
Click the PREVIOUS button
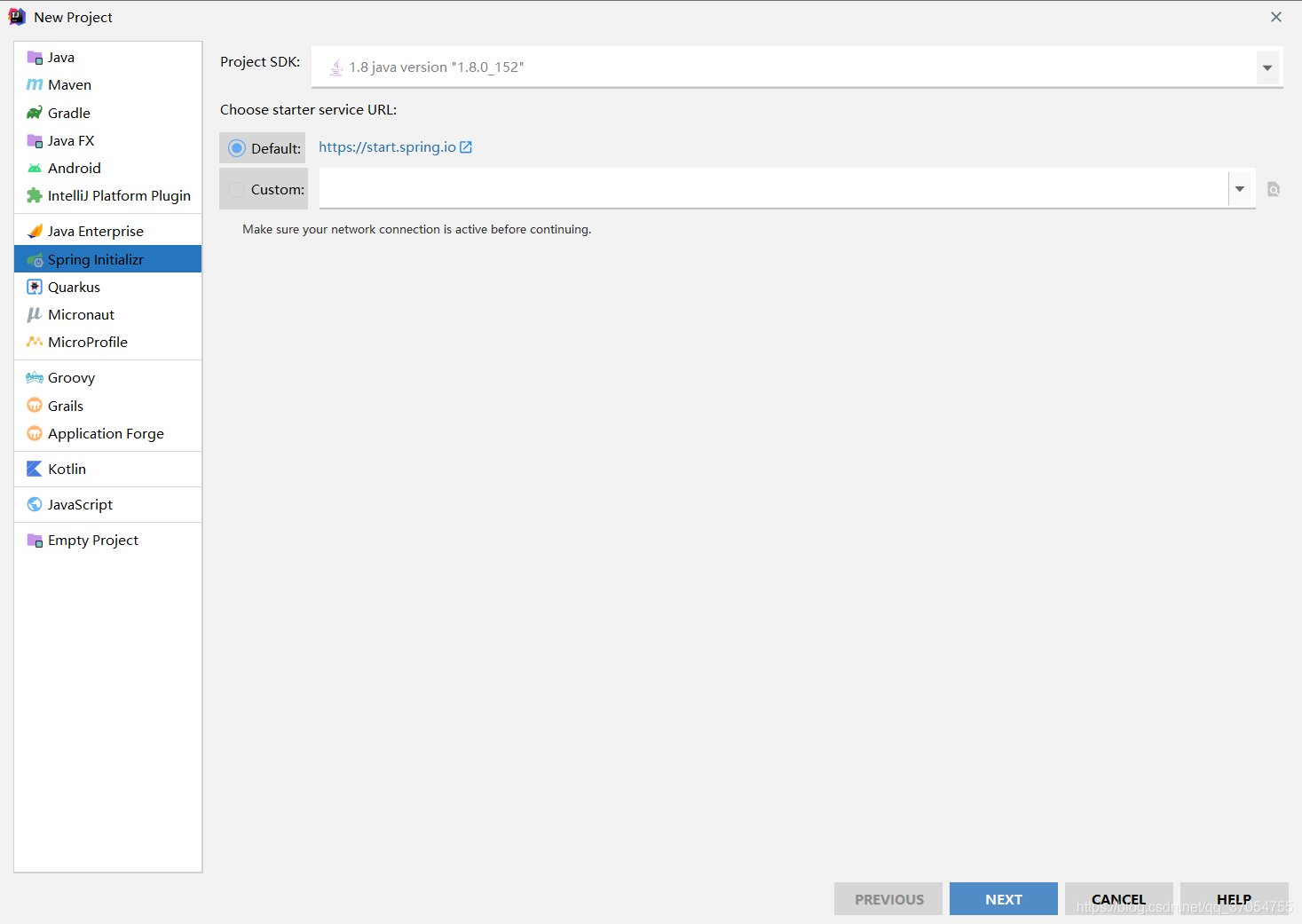click(x=888, y=899)
